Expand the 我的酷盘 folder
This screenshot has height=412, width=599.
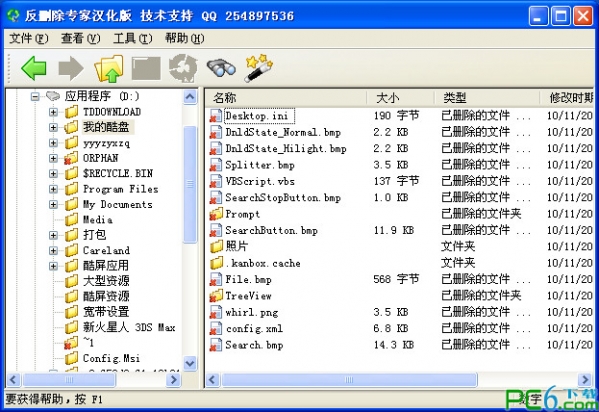point(53,127)
